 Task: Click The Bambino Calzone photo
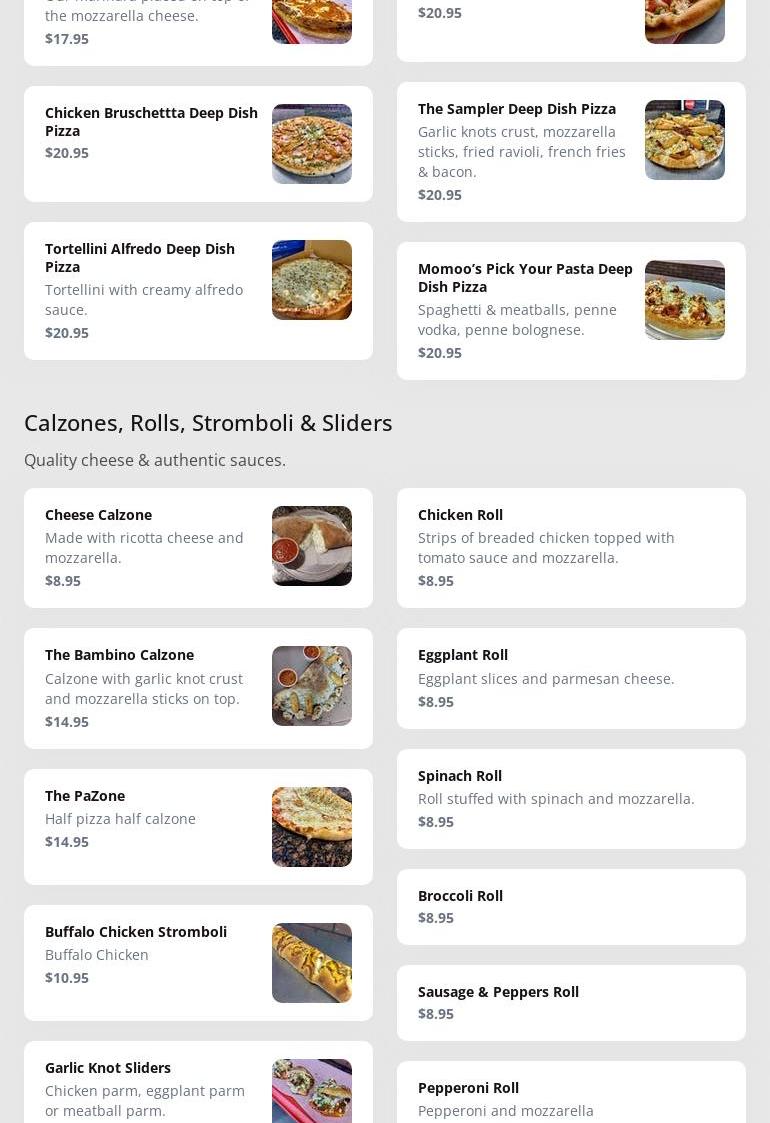click(x=312, y=686)
